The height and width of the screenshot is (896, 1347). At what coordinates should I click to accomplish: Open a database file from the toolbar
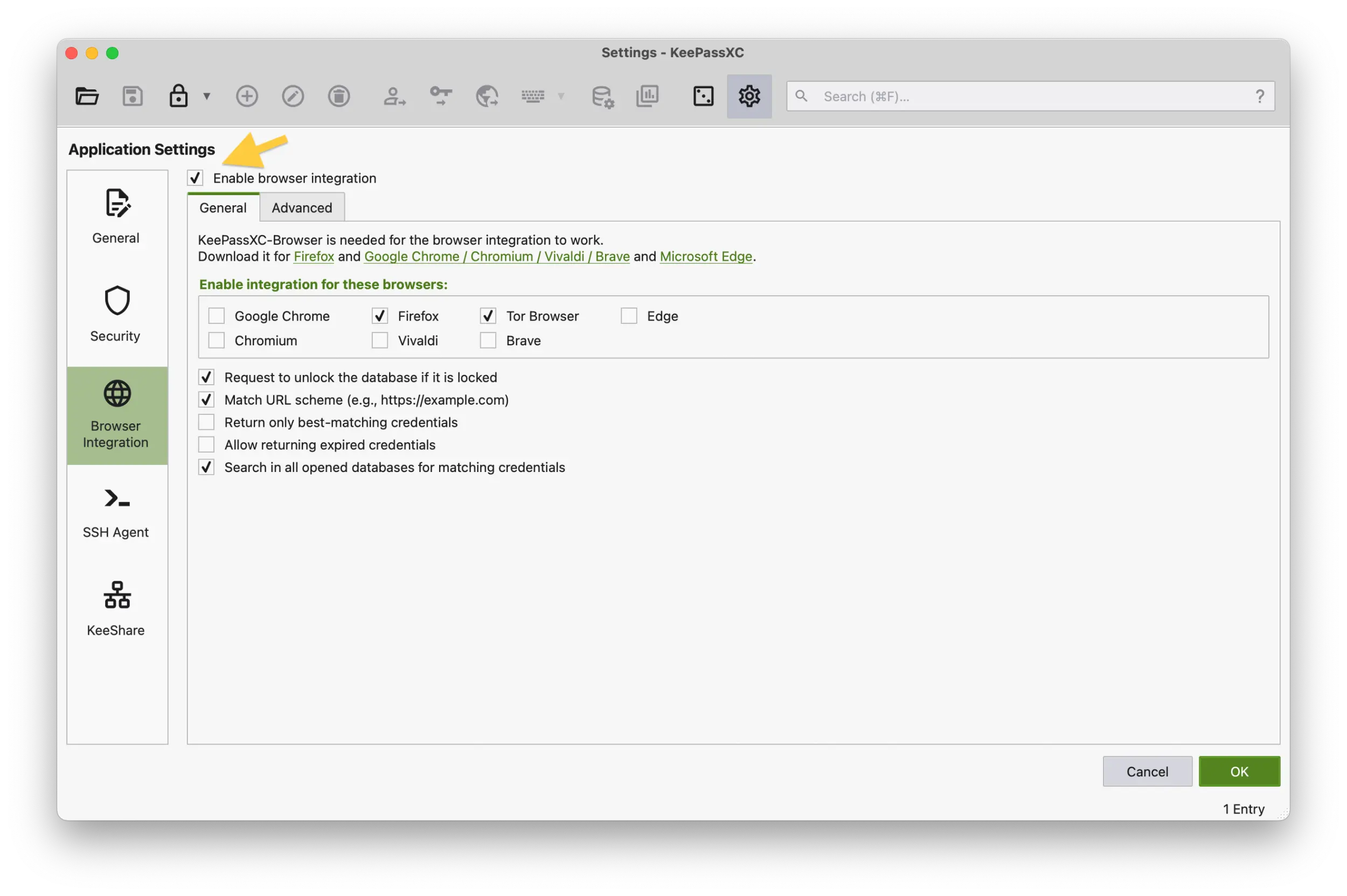[x=87, y=96]
